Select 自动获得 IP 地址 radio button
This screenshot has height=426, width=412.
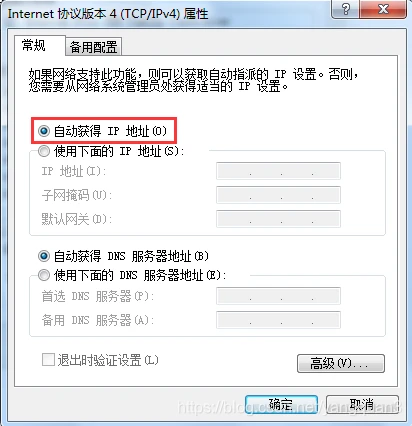(x=44, y=131)
